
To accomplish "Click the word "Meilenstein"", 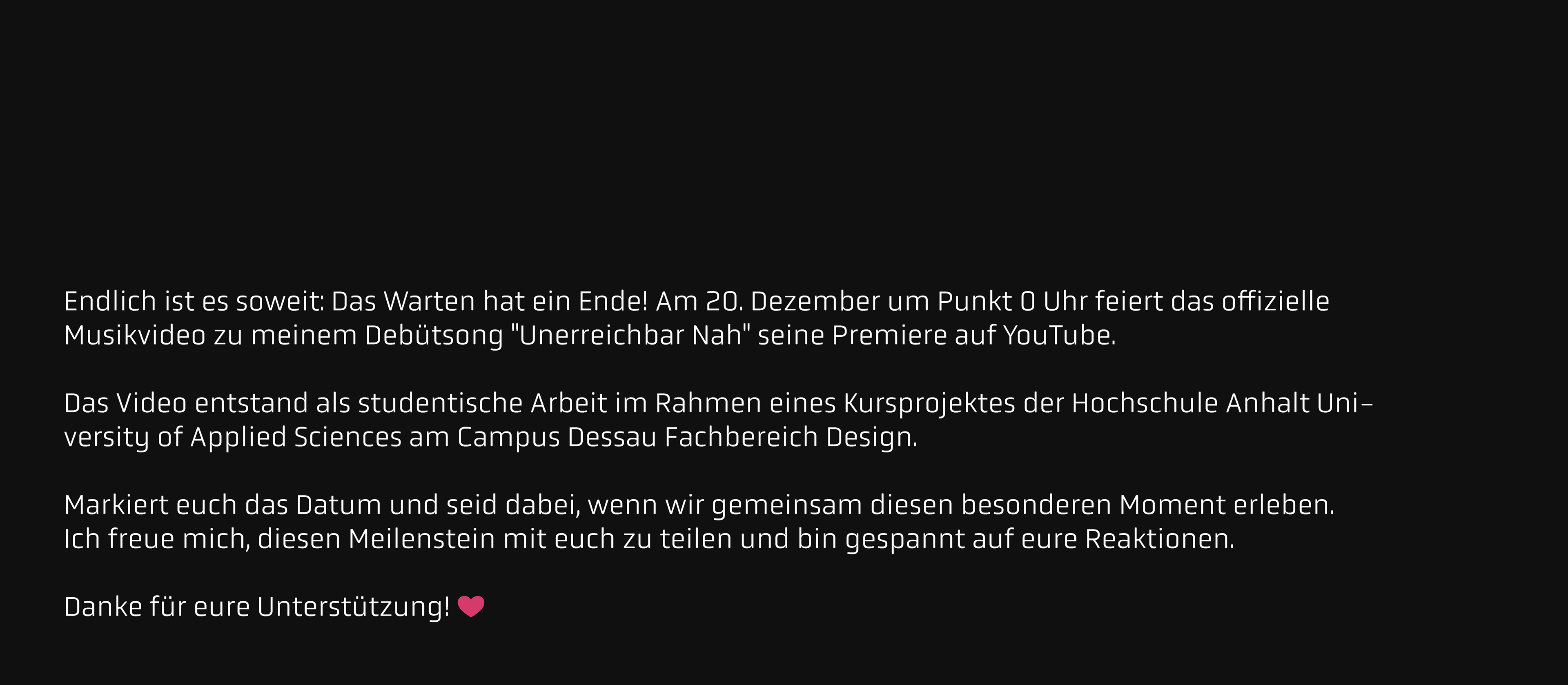I will [422, 540].
